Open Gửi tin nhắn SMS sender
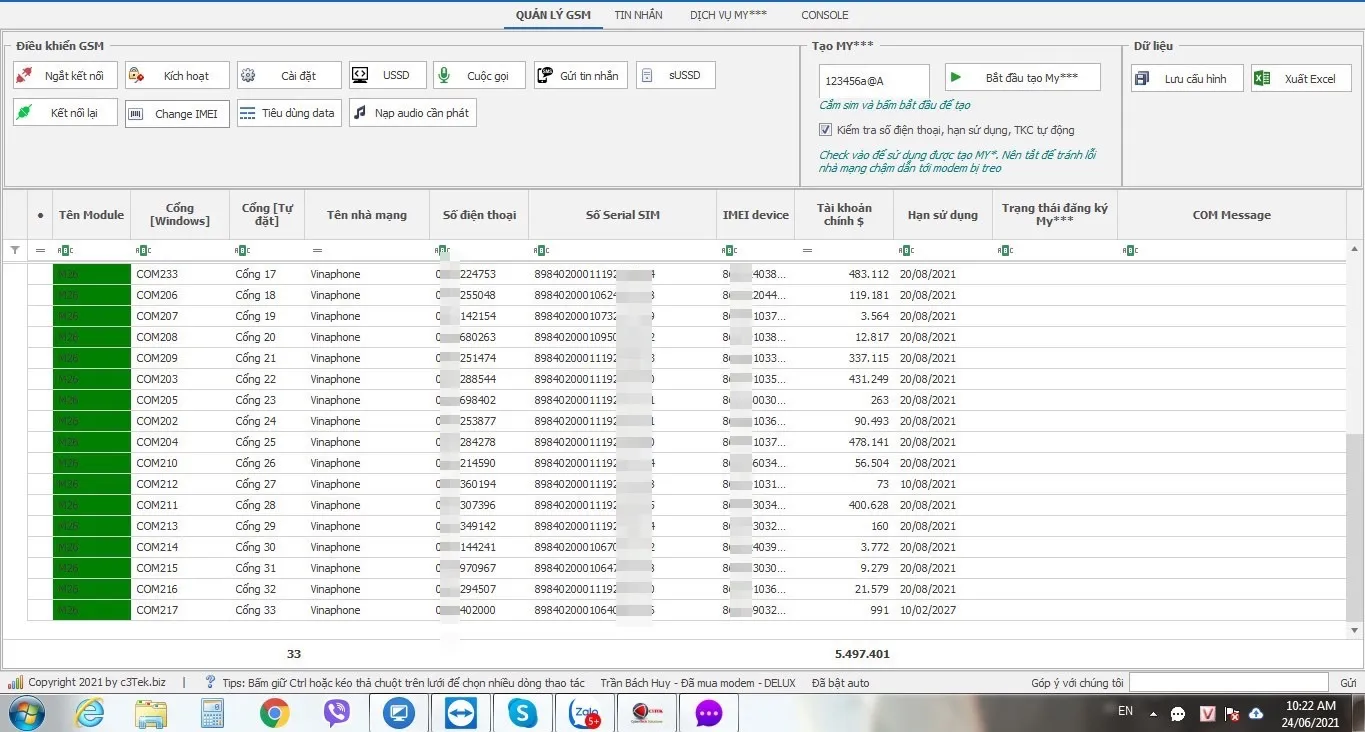The height and width of the screenshot is (732, 1365). (579, 76)
